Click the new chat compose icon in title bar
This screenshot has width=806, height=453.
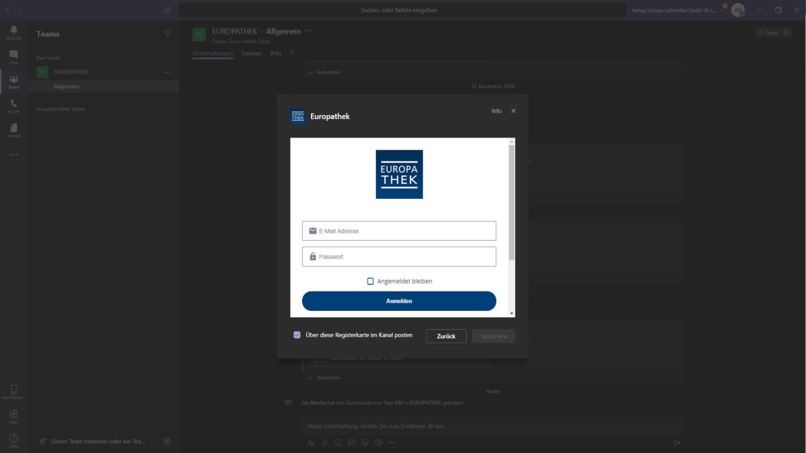167,10
